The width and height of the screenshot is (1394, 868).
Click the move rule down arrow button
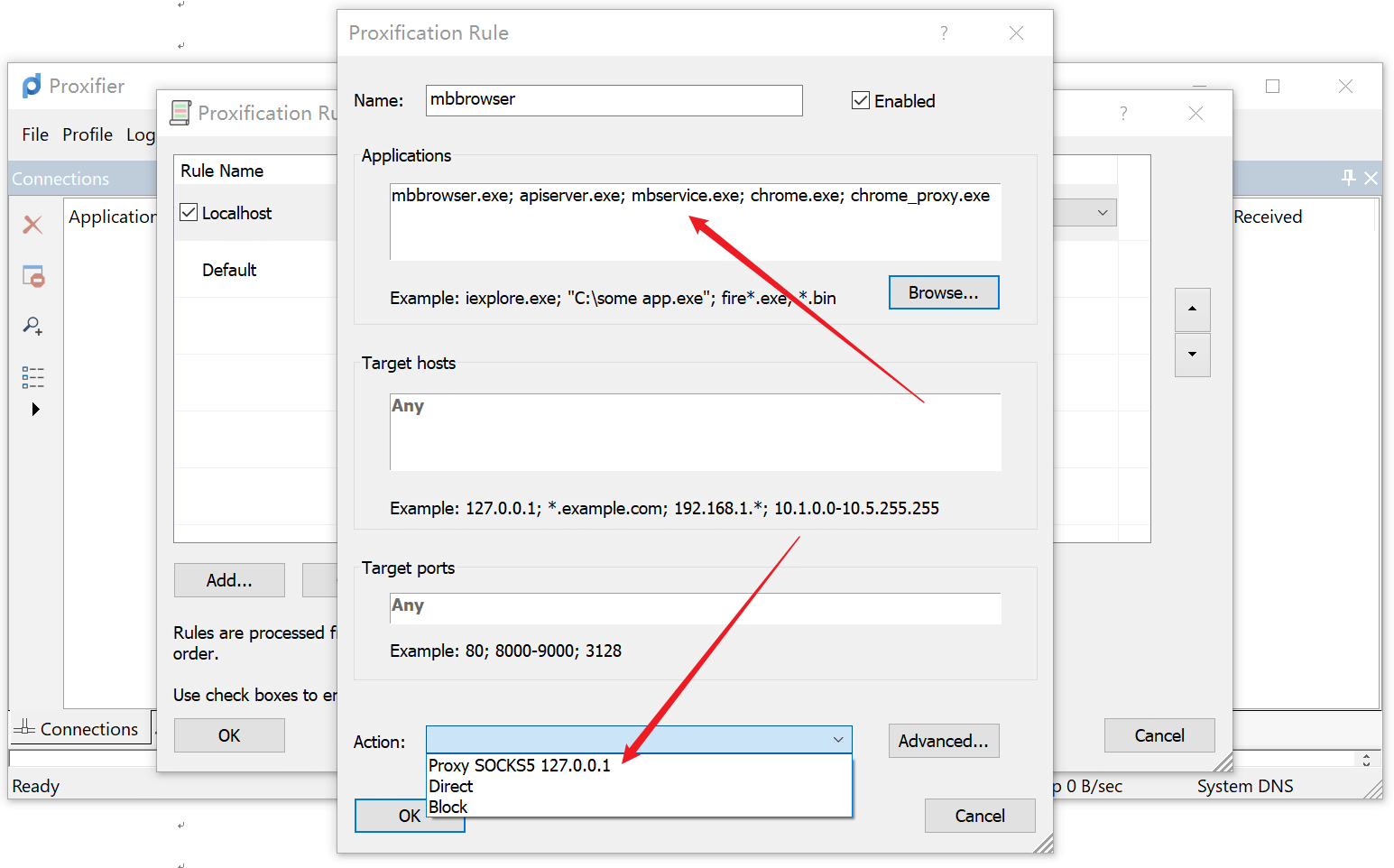point(1192,355)
